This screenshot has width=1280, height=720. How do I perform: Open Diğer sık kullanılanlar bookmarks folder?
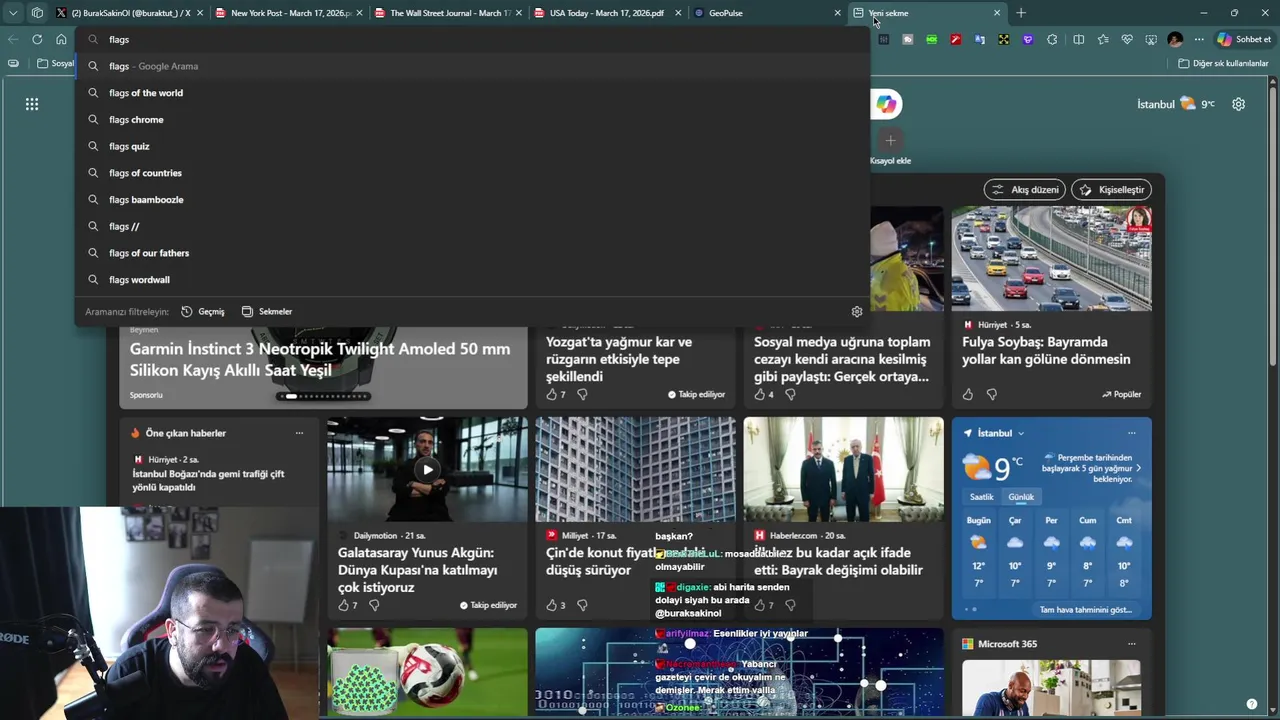pos(1223,63)
